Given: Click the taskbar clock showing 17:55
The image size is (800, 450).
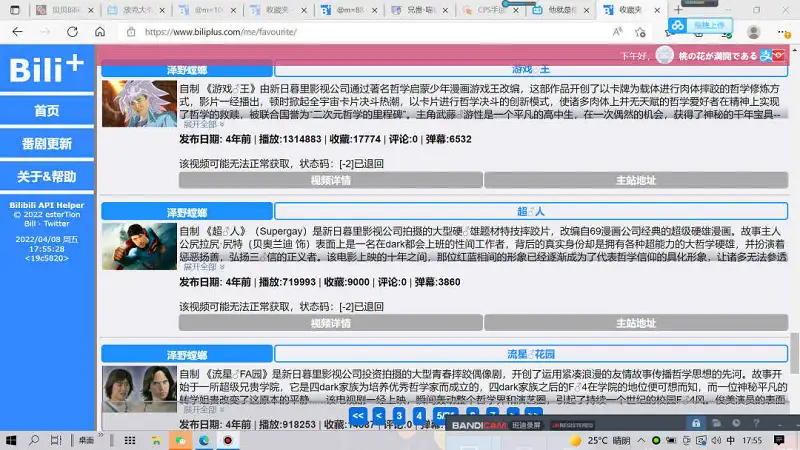Looking at the screenshot, I should [x=752, y=440].
